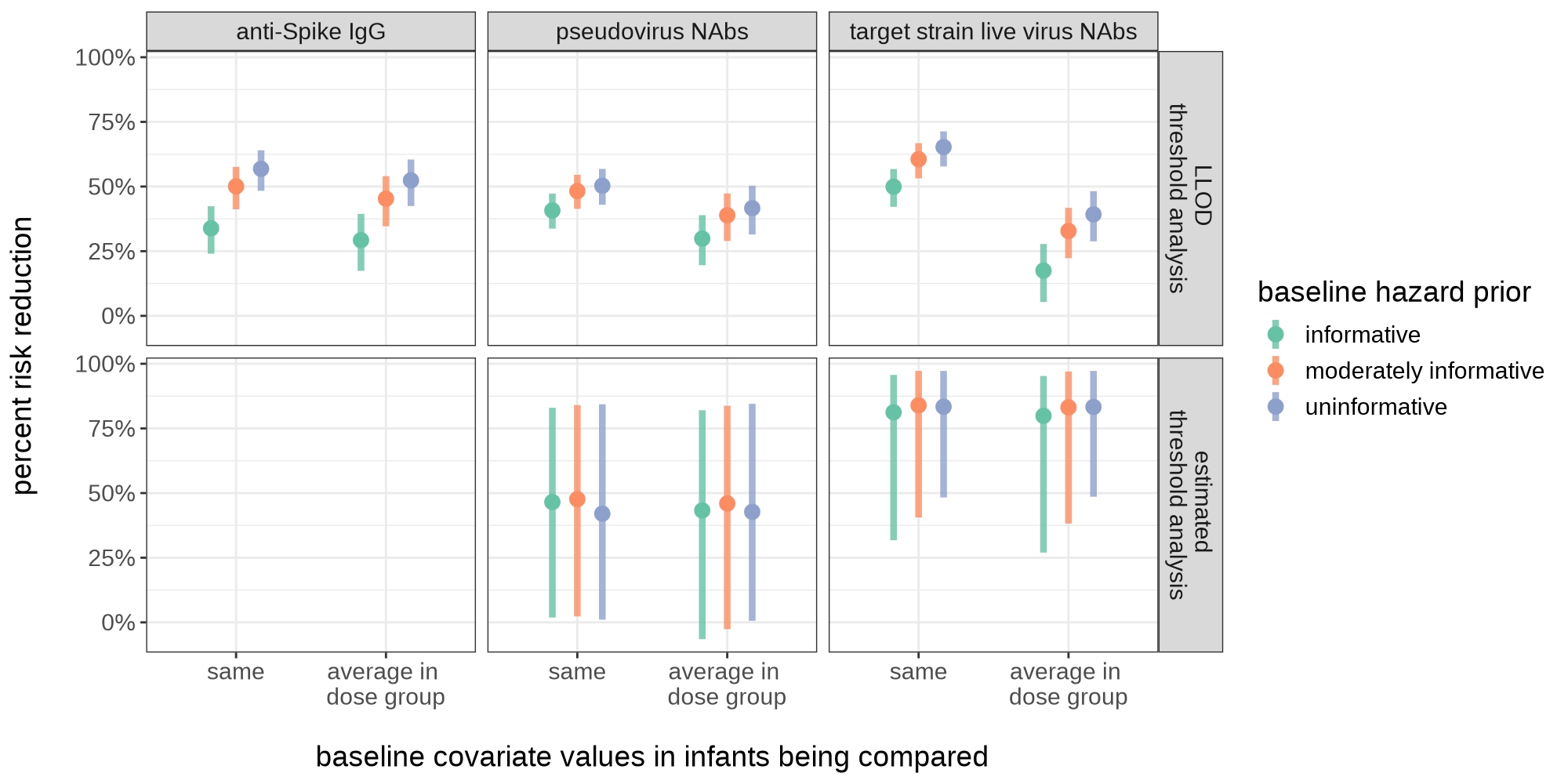The image size is (1568, 784).
Task: Select the target strain live virus NAbs header
Action: pos(993,32)
